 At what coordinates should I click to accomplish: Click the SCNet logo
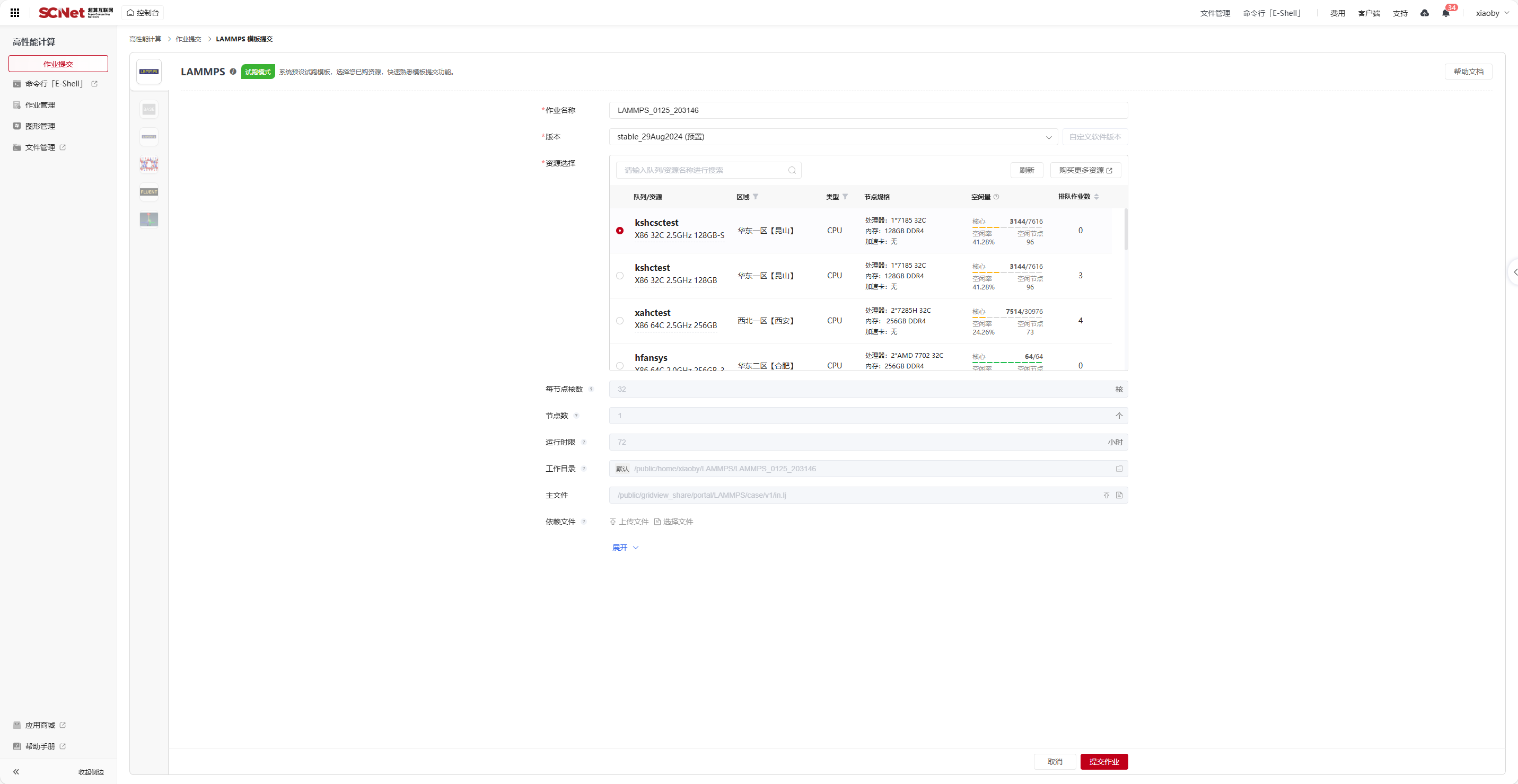pyautogui.click(x=75, y=12)
